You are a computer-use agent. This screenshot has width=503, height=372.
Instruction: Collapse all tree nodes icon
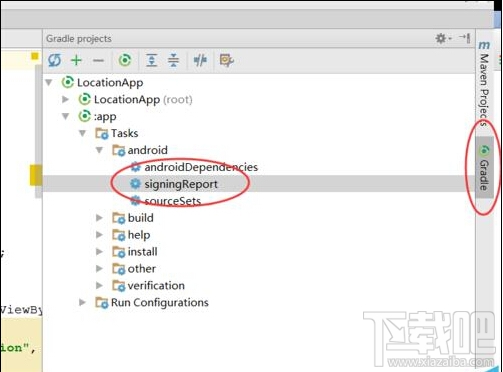pos(173,60)
